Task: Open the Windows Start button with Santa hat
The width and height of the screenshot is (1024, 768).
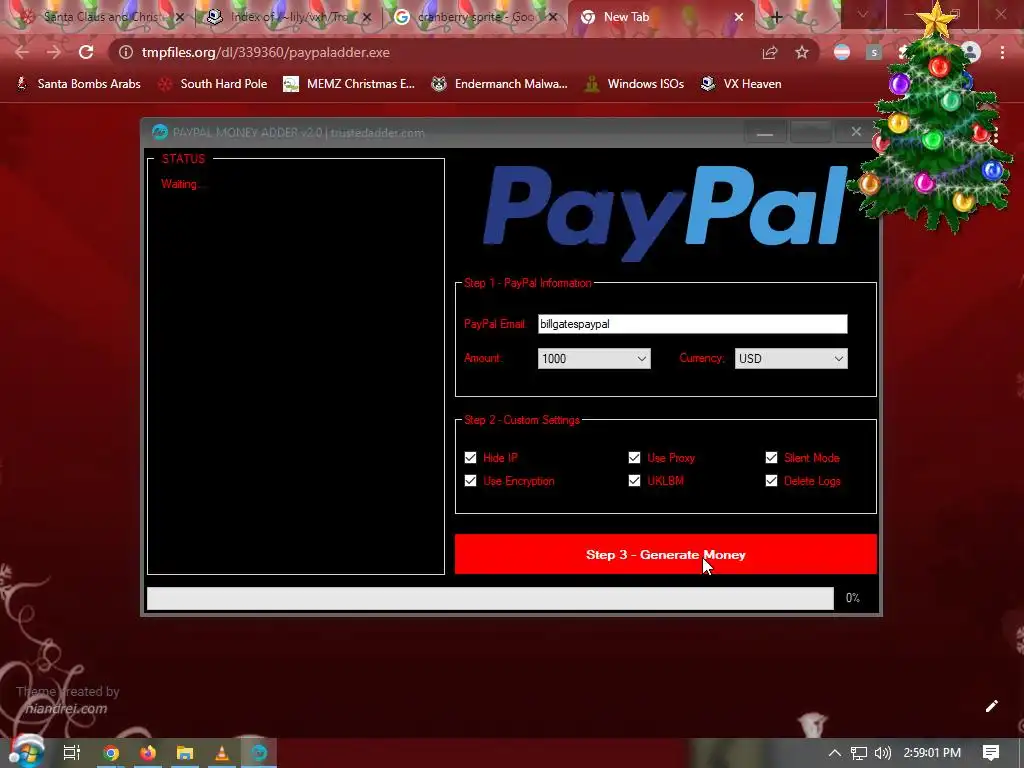Action: coord(25,751)
